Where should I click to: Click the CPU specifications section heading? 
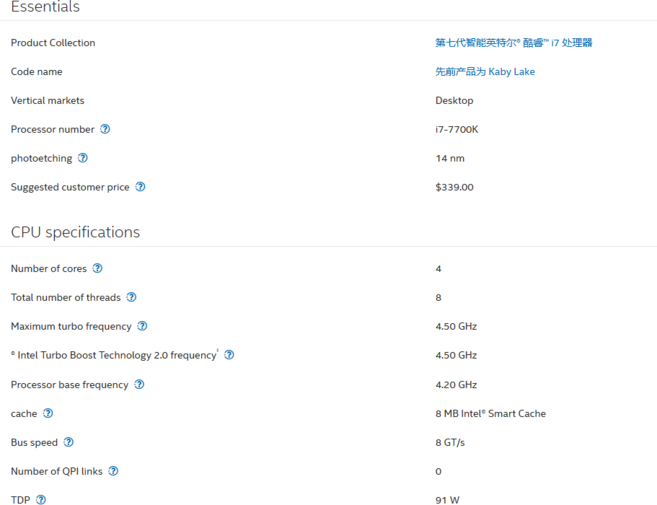coord(75,232)
